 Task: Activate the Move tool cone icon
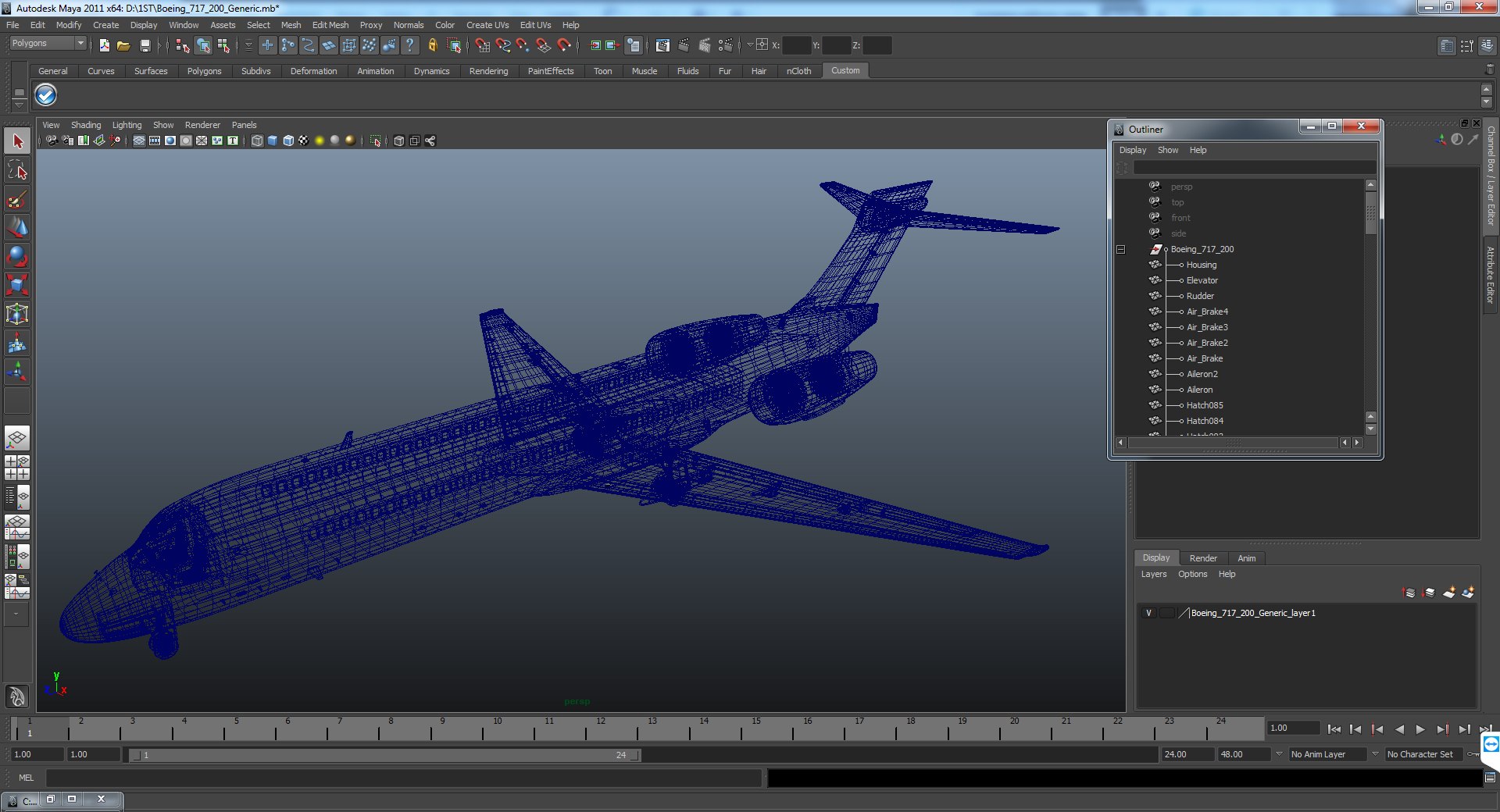pyautogui.click(x=17, y=227)
